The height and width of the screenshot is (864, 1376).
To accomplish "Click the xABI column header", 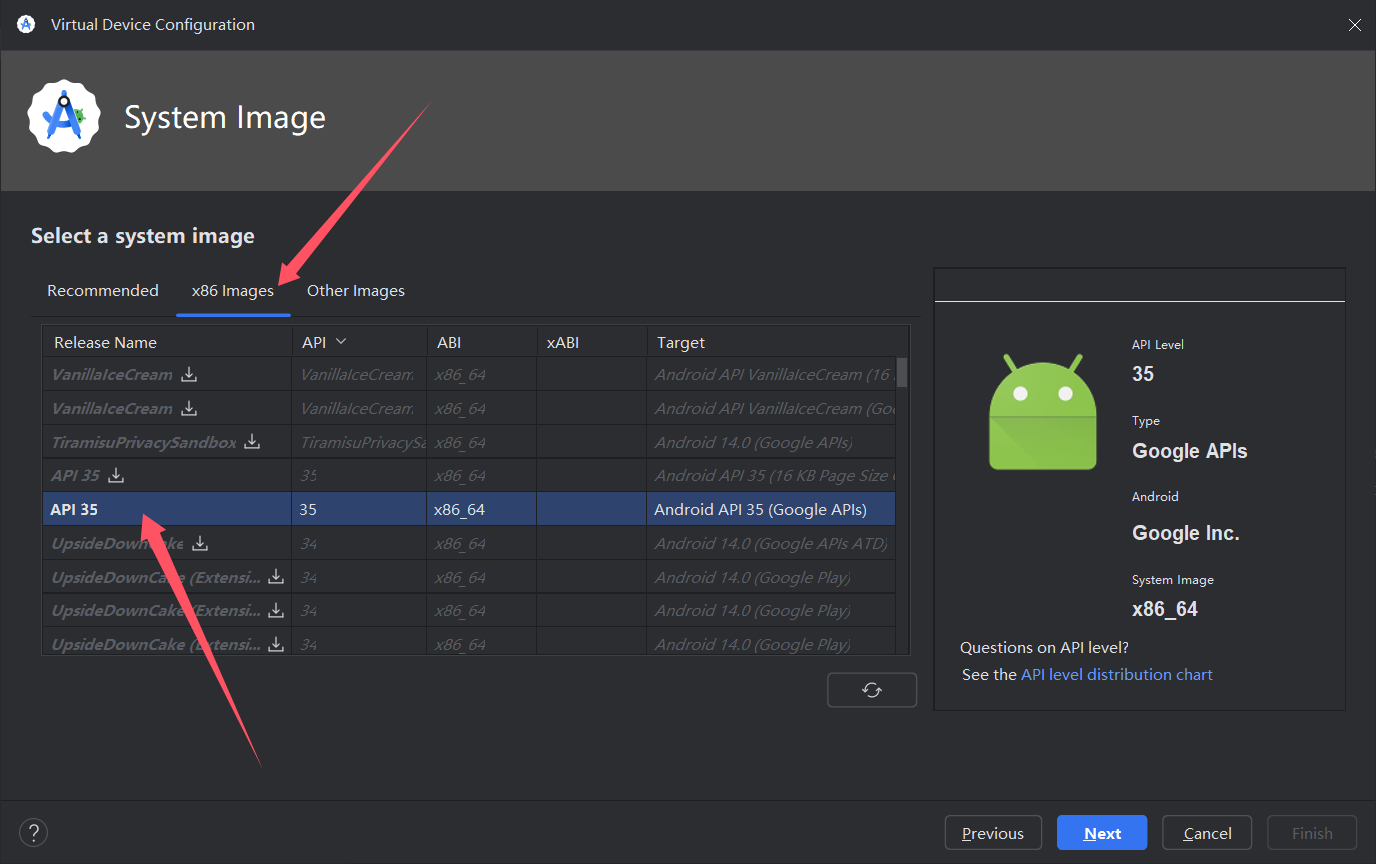I will 592,342.
